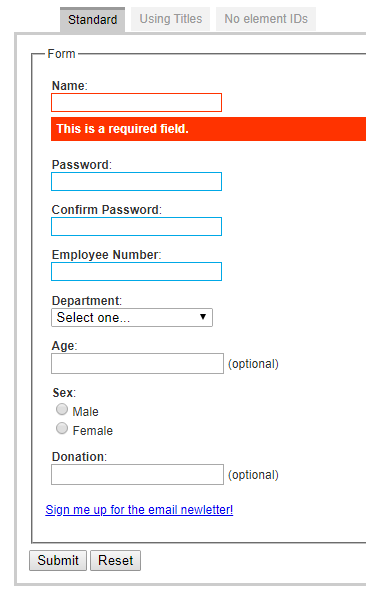
Task: Choose the Female radio option
Action: point(62,428)
